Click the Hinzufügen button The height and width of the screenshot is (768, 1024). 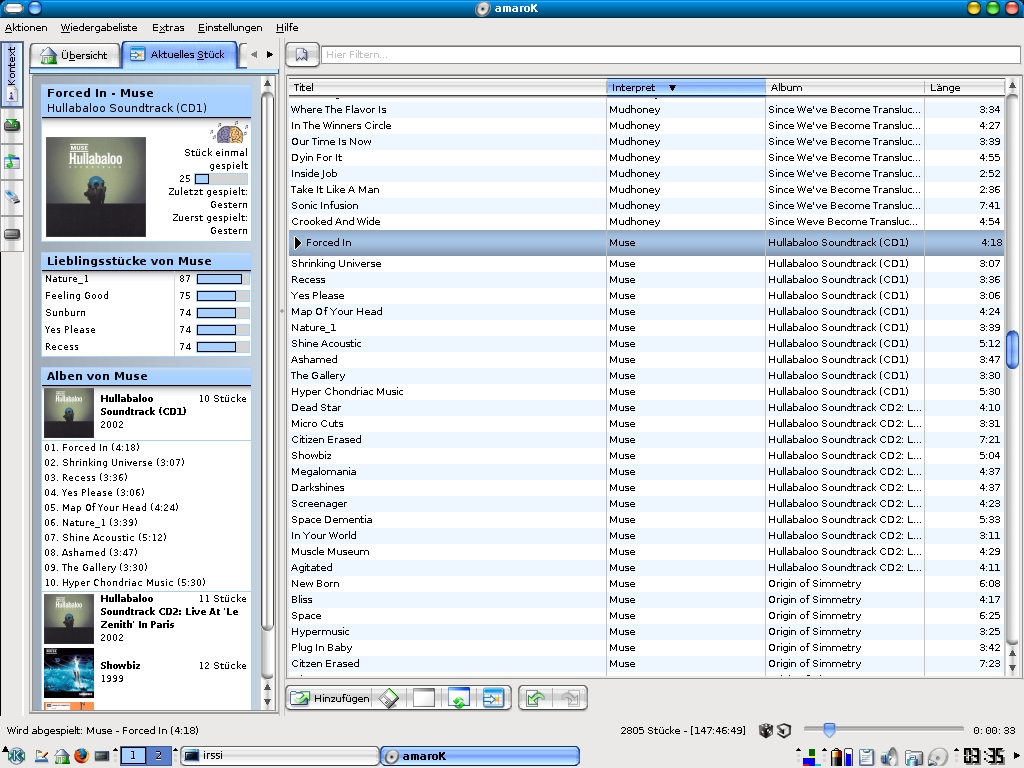330,699
